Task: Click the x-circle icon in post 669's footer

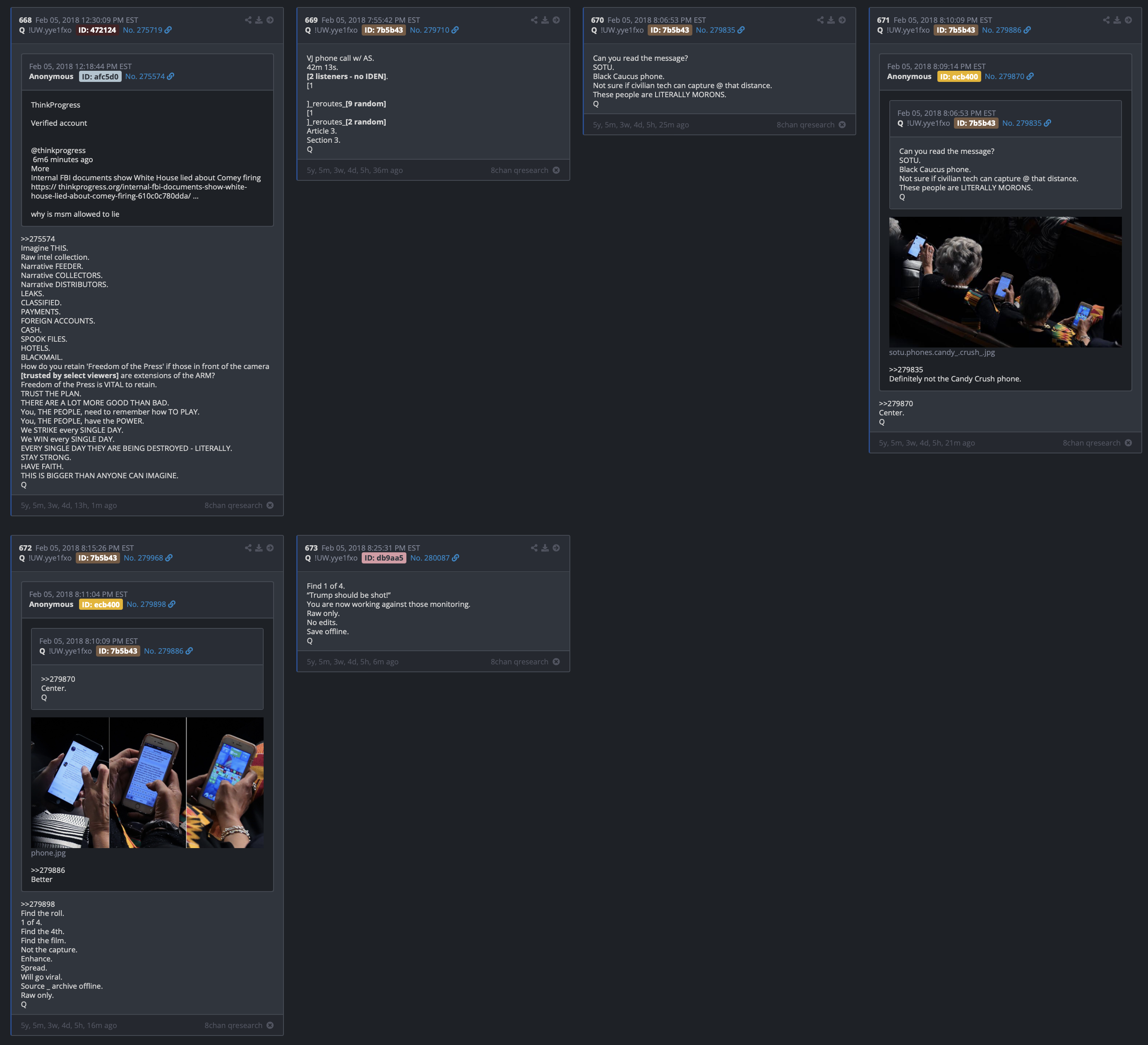Action: pyautogui.click(x=556, y=170)
